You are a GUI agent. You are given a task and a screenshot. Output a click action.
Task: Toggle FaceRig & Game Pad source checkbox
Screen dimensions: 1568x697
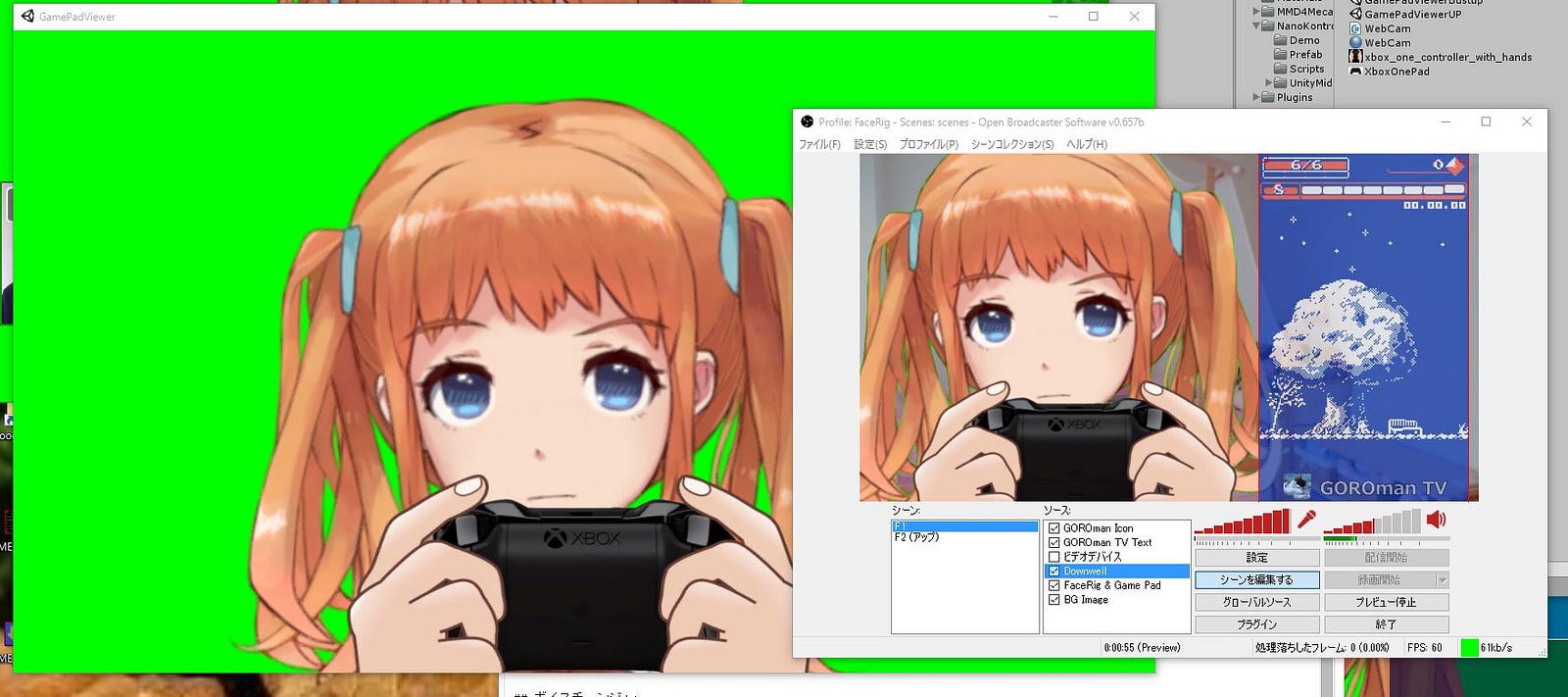coord(1054,585)
